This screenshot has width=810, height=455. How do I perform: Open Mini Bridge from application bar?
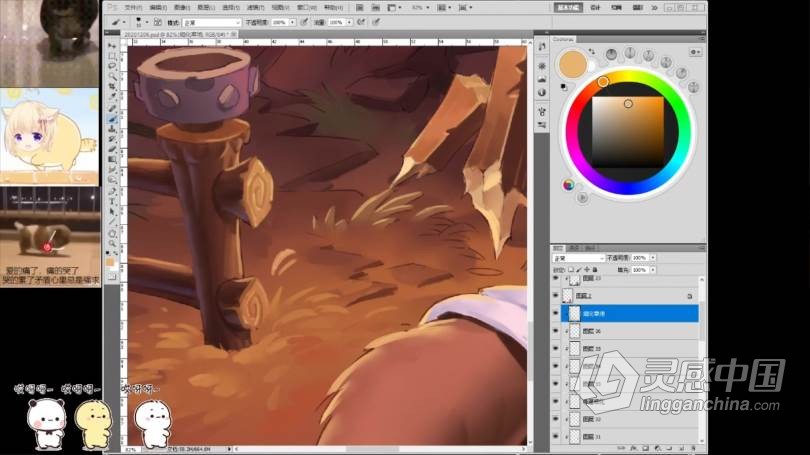coord(376,8)
